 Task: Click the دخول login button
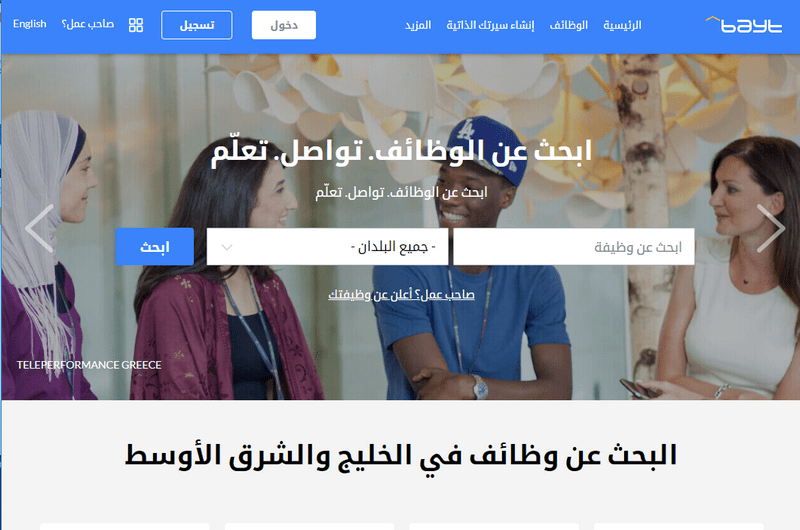[284, 25]
